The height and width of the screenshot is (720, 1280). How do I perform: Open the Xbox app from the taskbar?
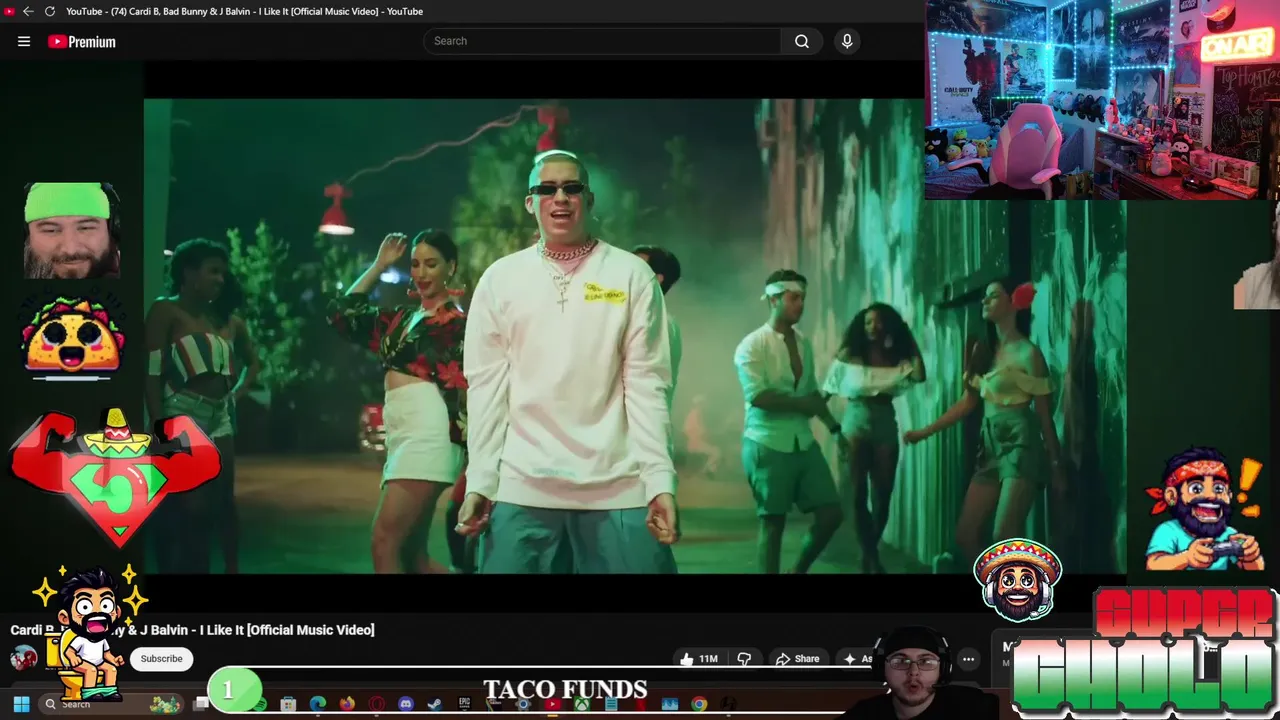click(582, 704)
